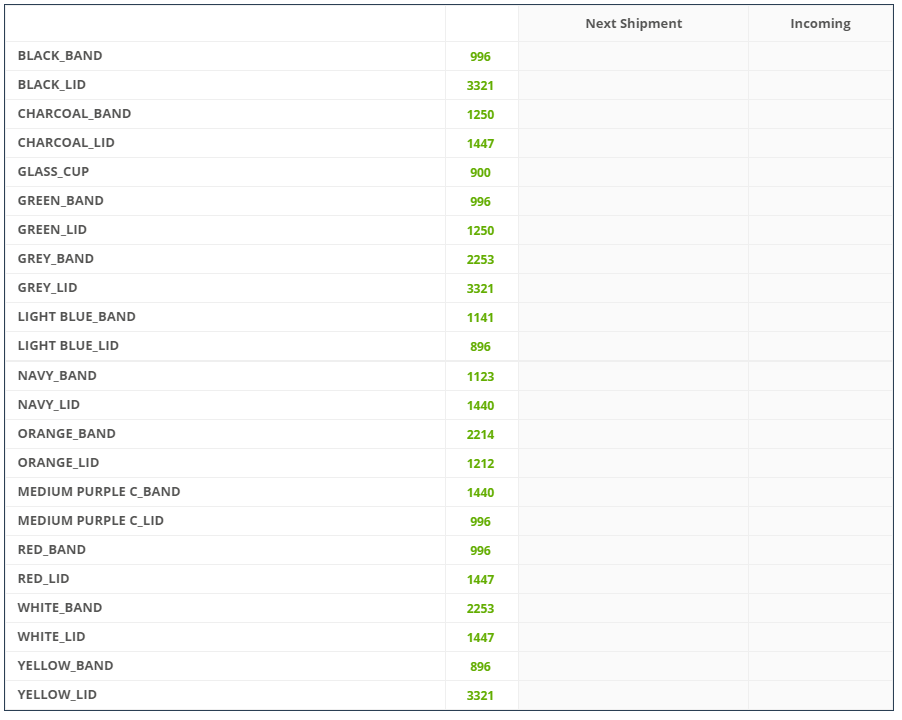This screenshot has width=902, height=720.
Task: Click the GLASS_CUP quantity 900
Action: coord(480,173)
